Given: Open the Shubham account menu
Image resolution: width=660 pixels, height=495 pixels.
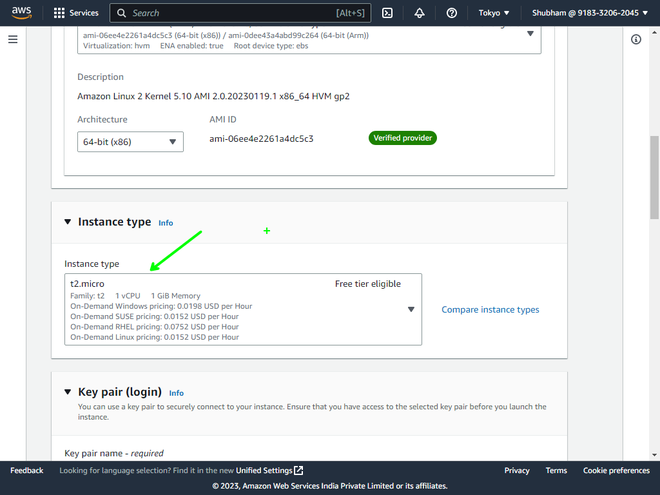Looking at the screenshot, I should coord(590,13).
